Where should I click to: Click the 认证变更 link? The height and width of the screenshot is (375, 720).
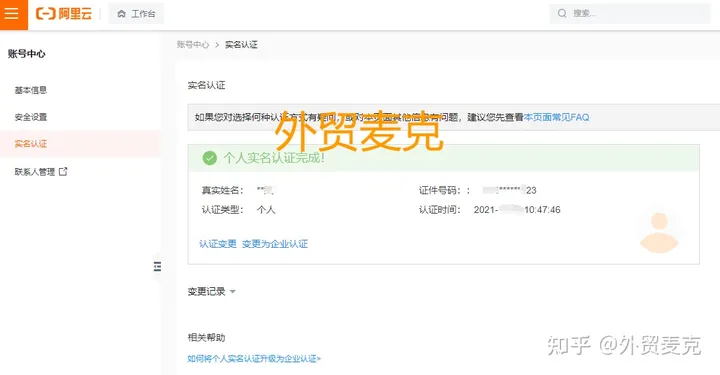pos(218,244)
